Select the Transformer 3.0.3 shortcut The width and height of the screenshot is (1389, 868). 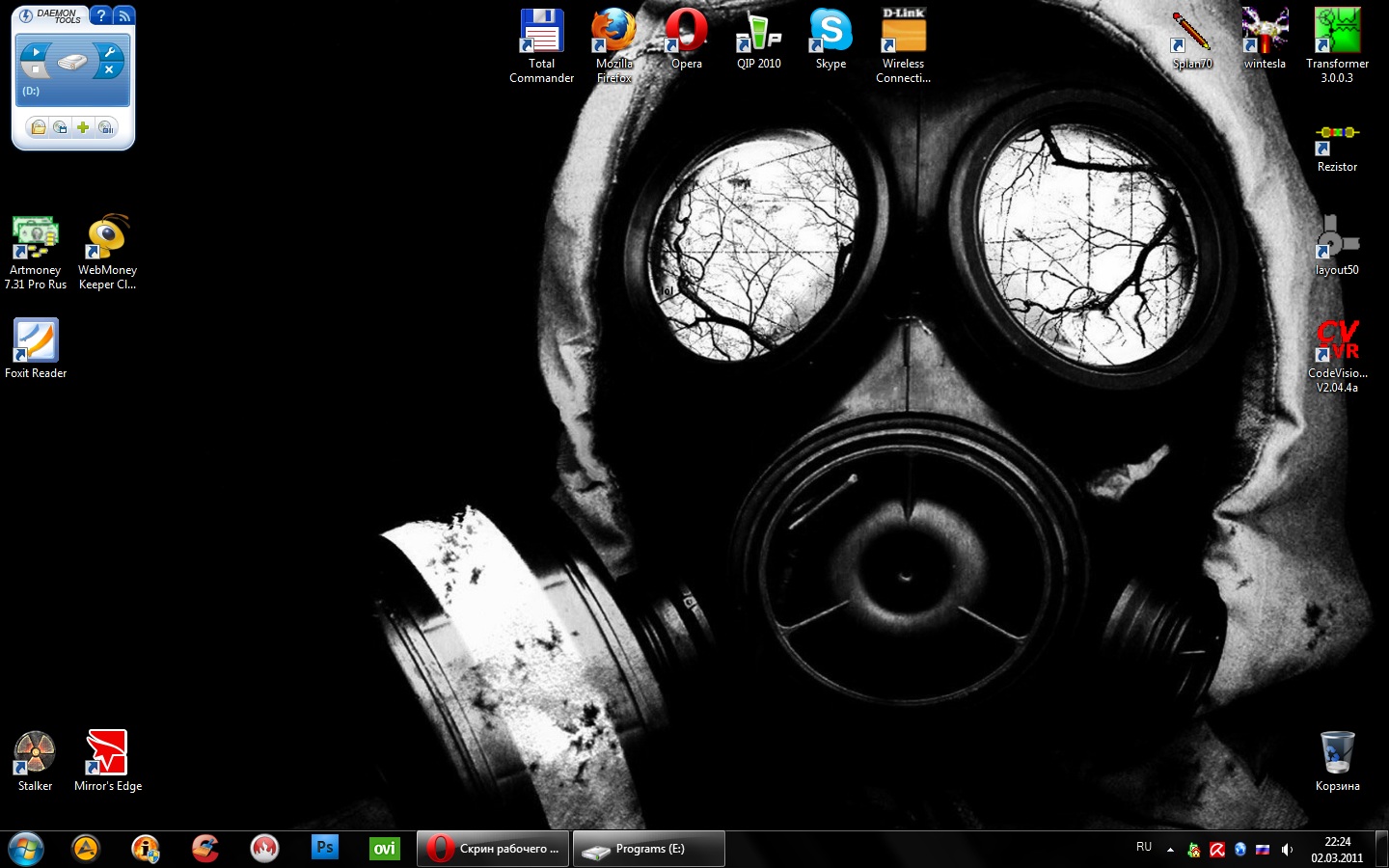point(1337,45)
